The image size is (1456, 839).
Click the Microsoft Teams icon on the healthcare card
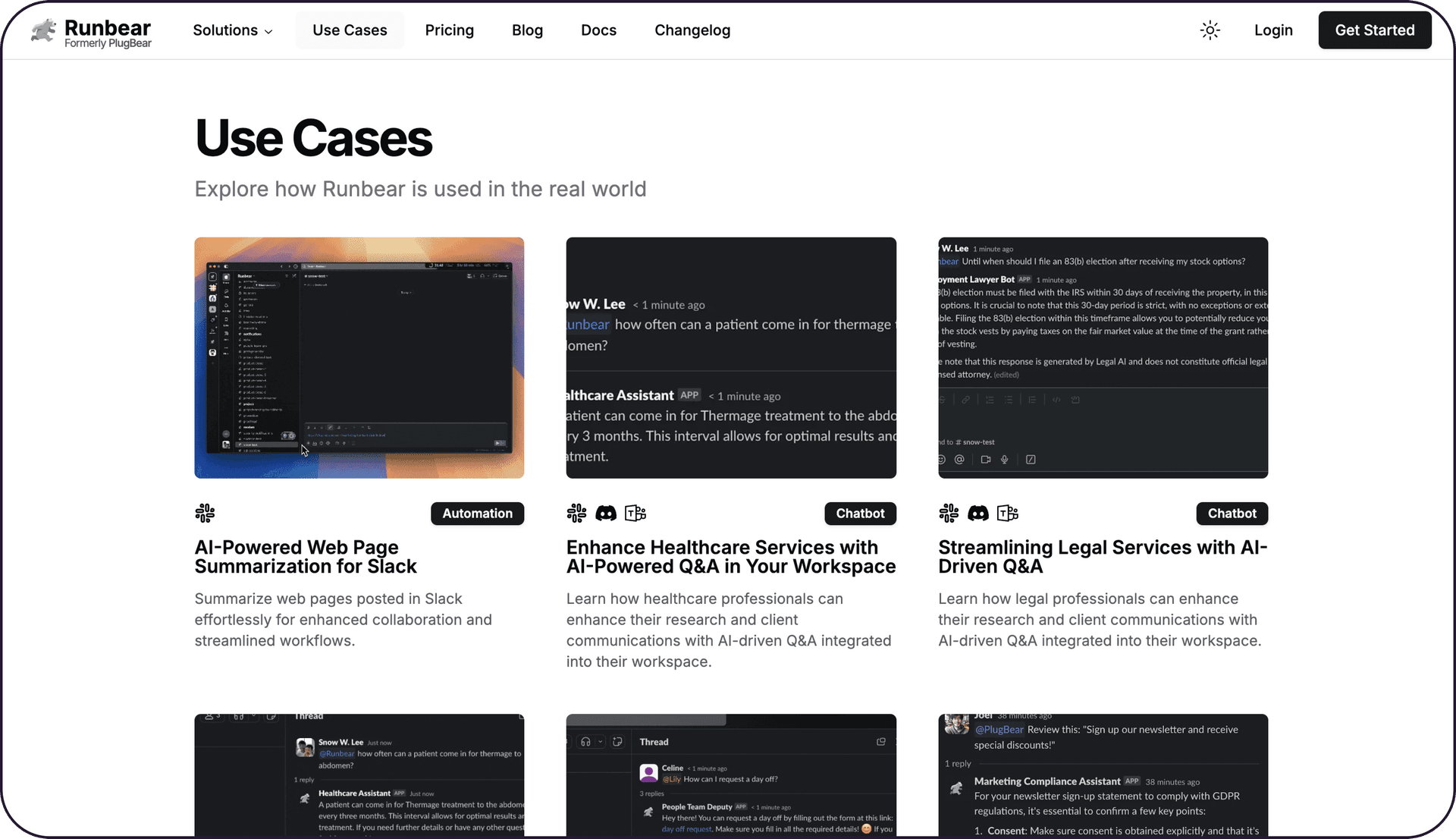tap(635, 514)
